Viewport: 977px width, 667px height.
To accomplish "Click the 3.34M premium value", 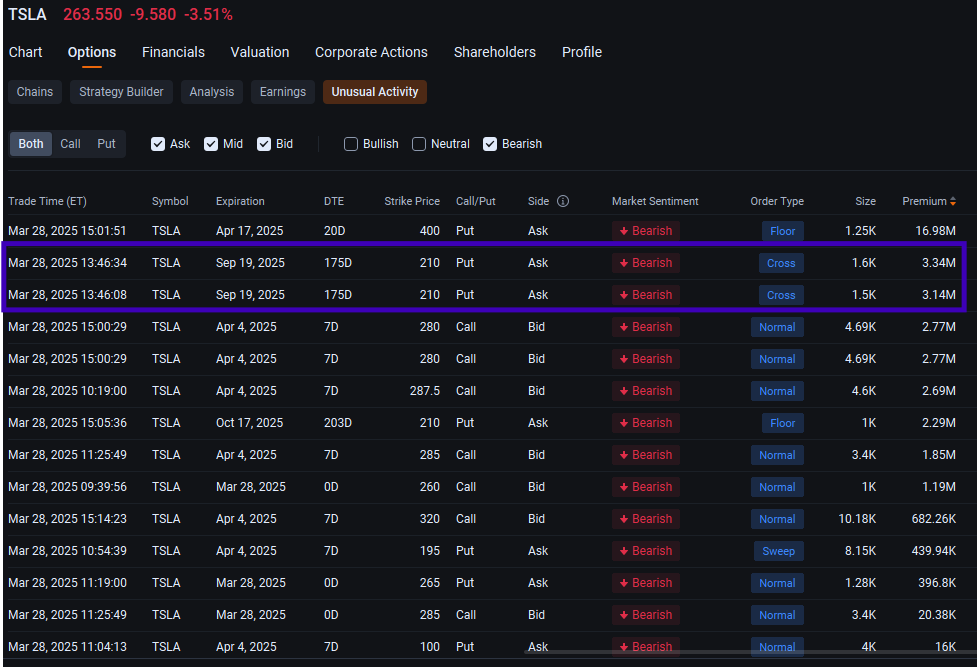I will pos(939,263).
